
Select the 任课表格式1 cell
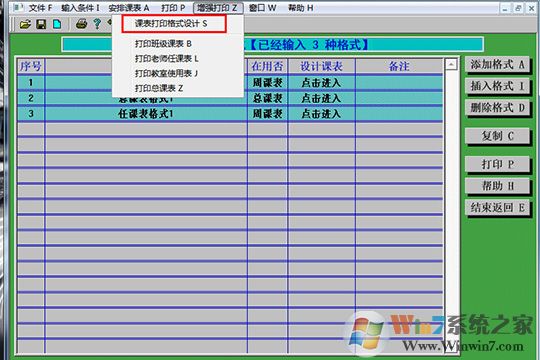tap(146, 114)
